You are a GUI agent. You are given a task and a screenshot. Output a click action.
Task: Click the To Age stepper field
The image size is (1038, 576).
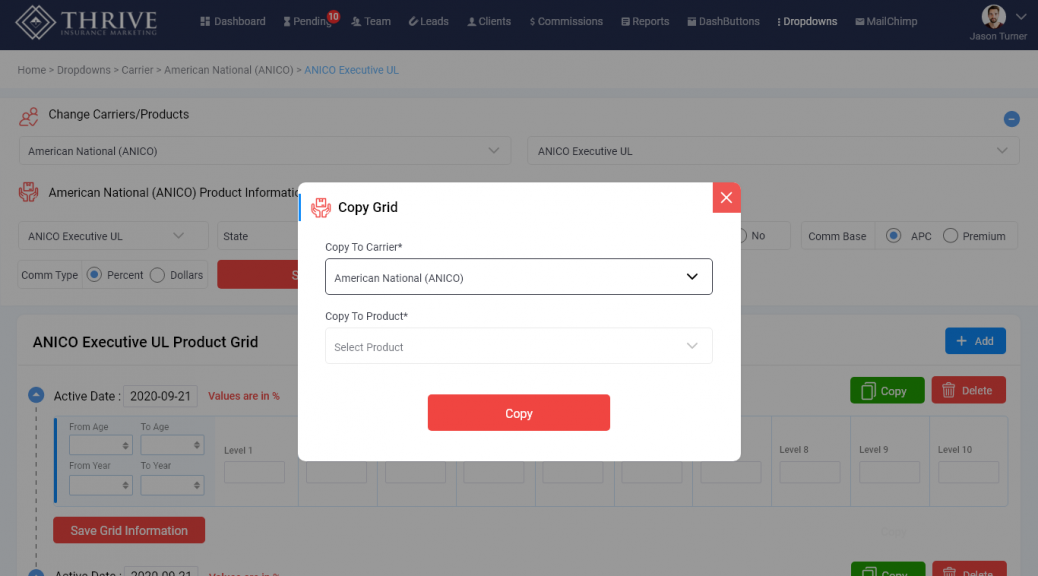[172, 445]
